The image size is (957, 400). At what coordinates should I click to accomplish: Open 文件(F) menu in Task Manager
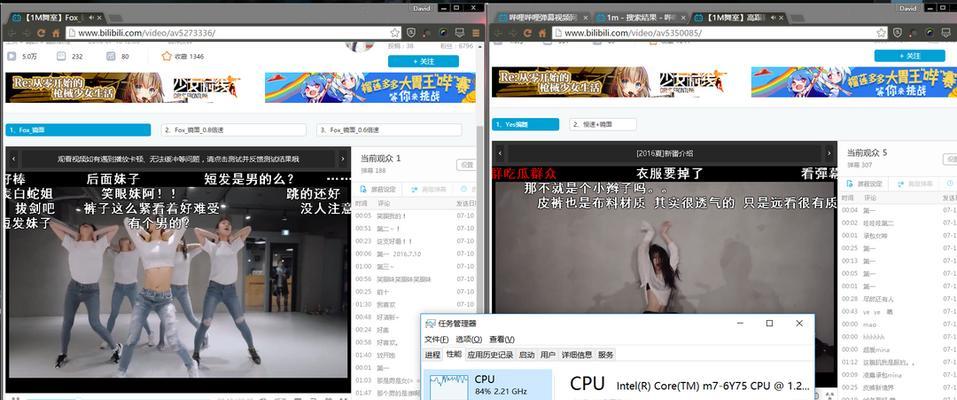(x=436, y=340)
